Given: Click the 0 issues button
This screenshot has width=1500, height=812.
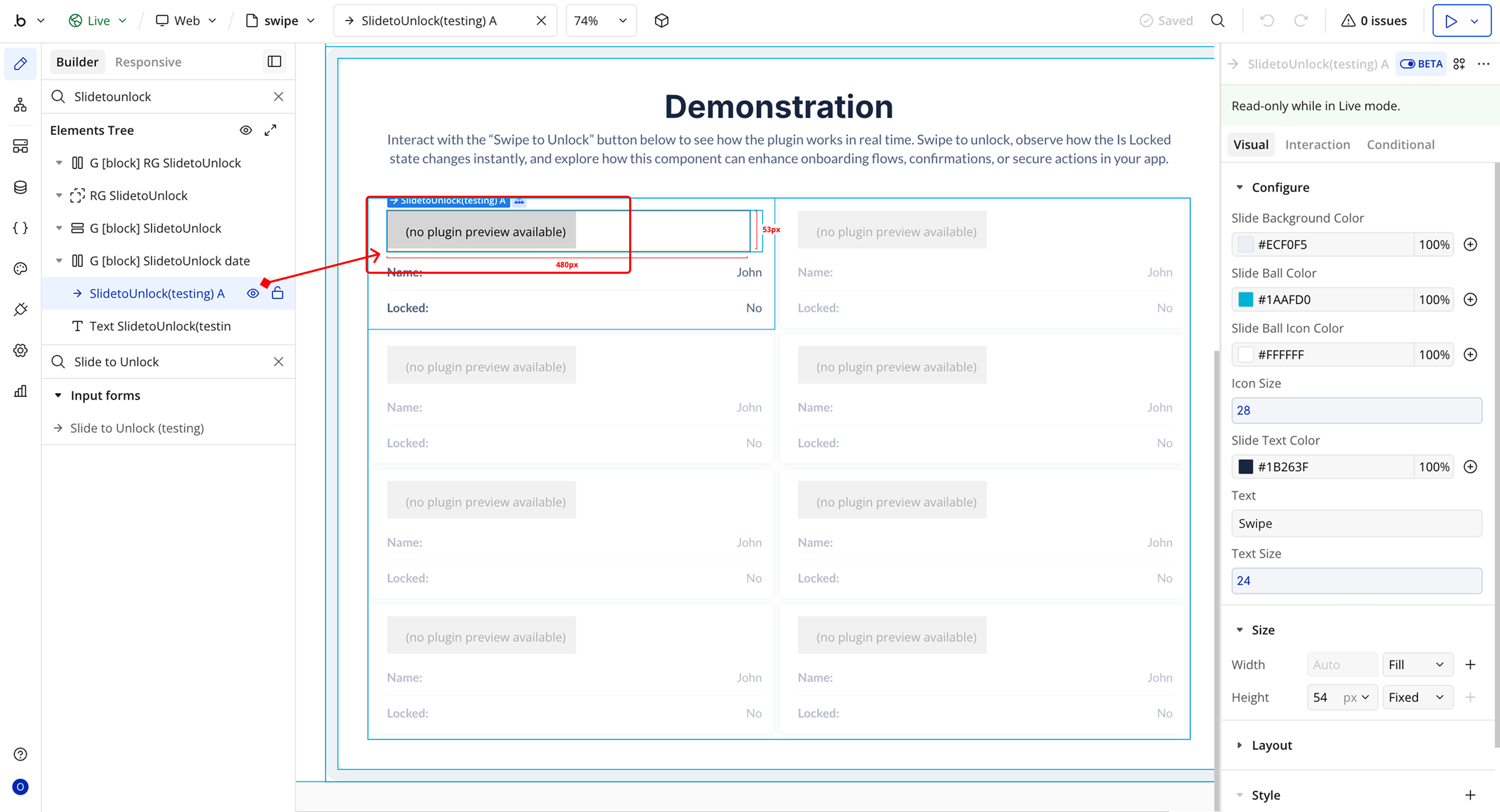Looking at the screenshot, I should (1374, 21).
